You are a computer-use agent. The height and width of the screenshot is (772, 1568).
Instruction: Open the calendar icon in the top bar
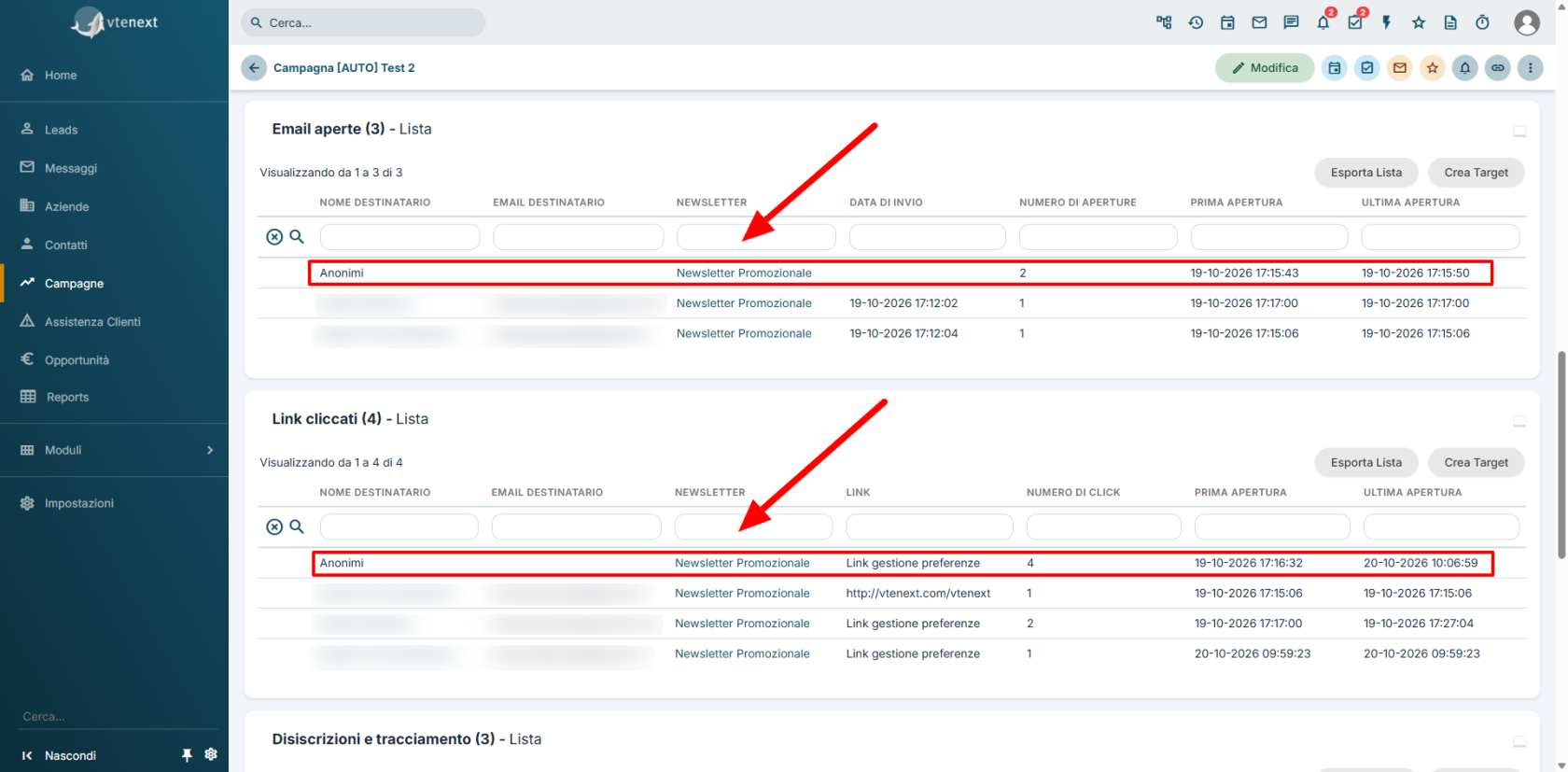pos(1227,22)
